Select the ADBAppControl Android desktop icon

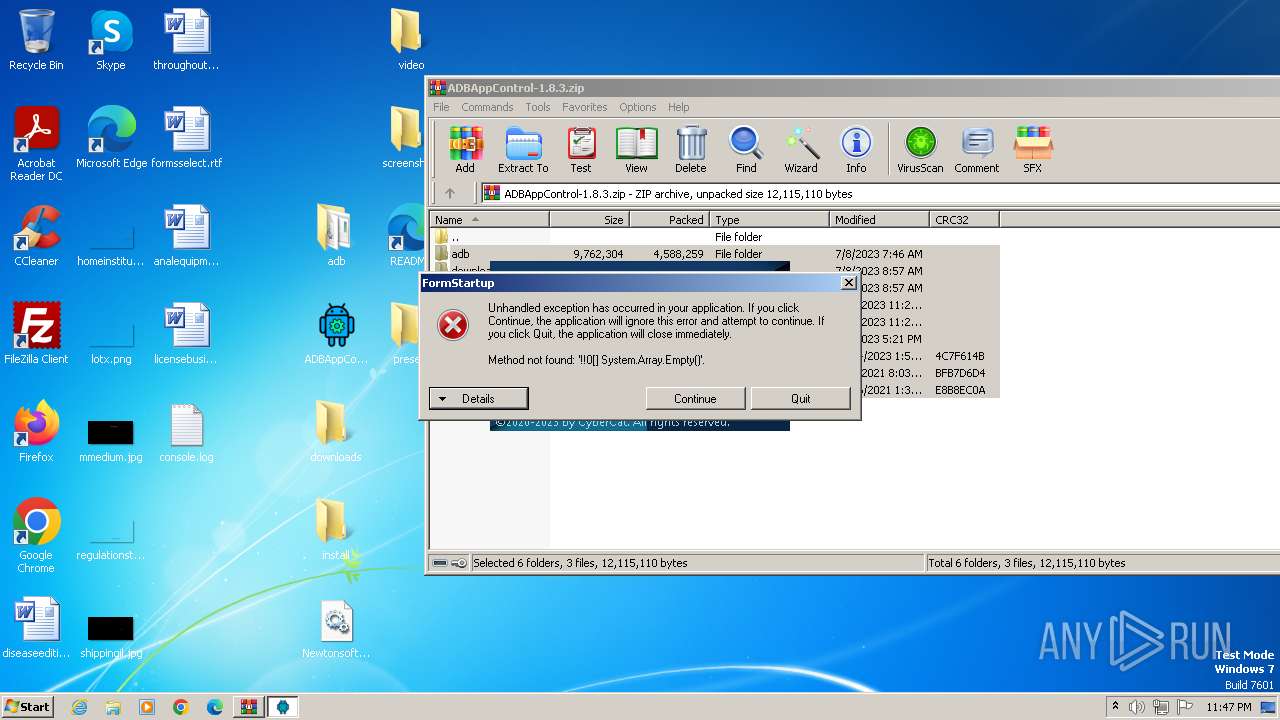(x=336, y=334)
